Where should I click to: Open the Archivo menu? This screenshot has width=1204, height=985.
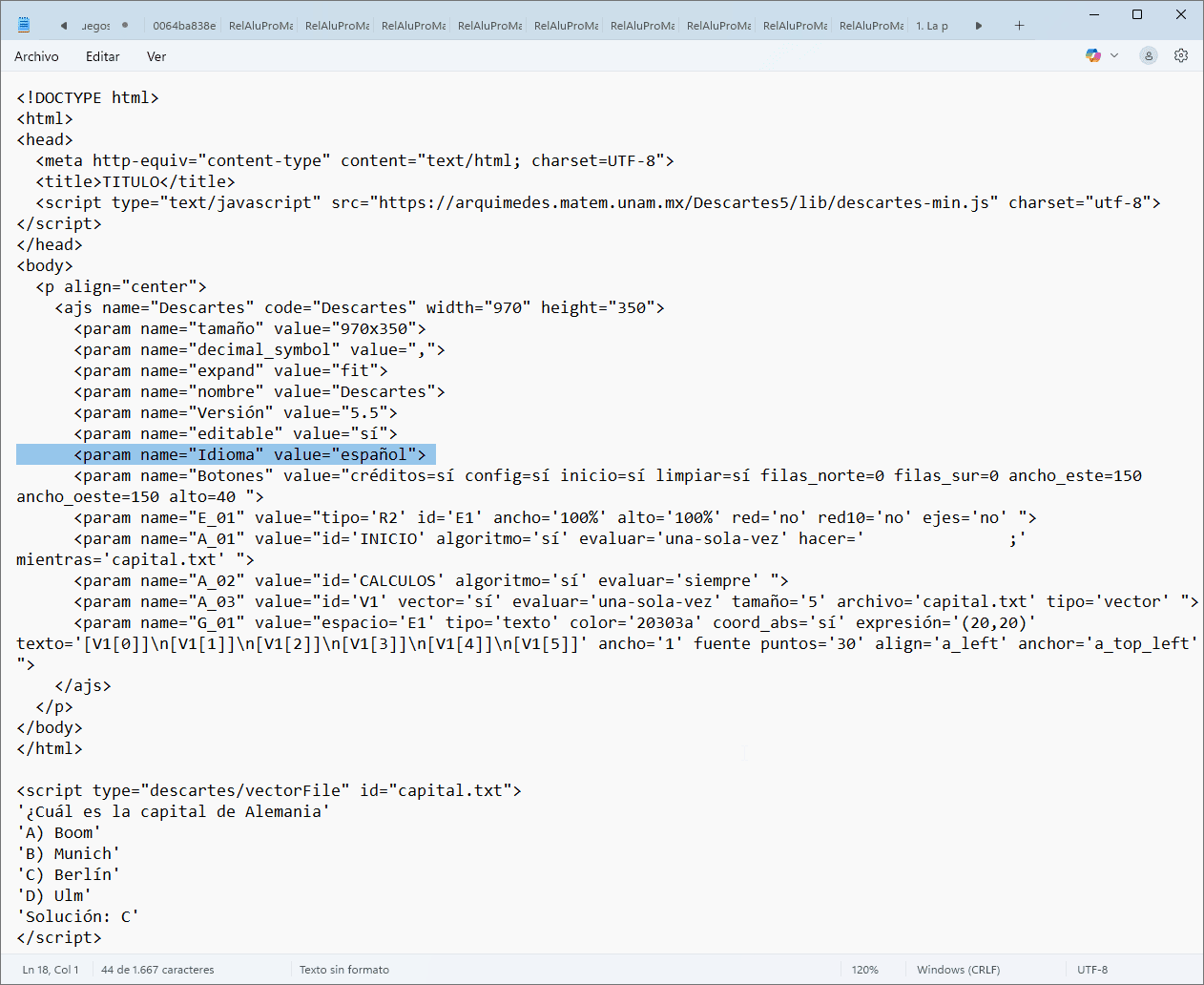pyautogui.click(x=36, y=56)
